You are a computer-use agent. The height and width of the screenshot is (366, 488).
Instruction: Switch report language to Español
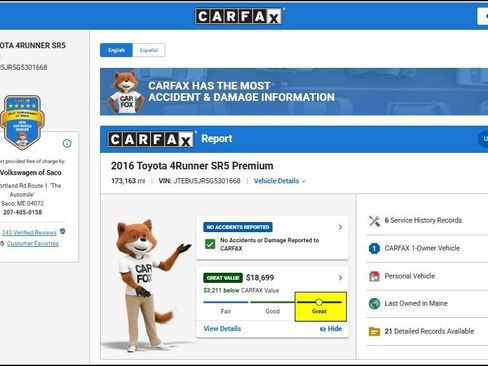click(149, 50)
